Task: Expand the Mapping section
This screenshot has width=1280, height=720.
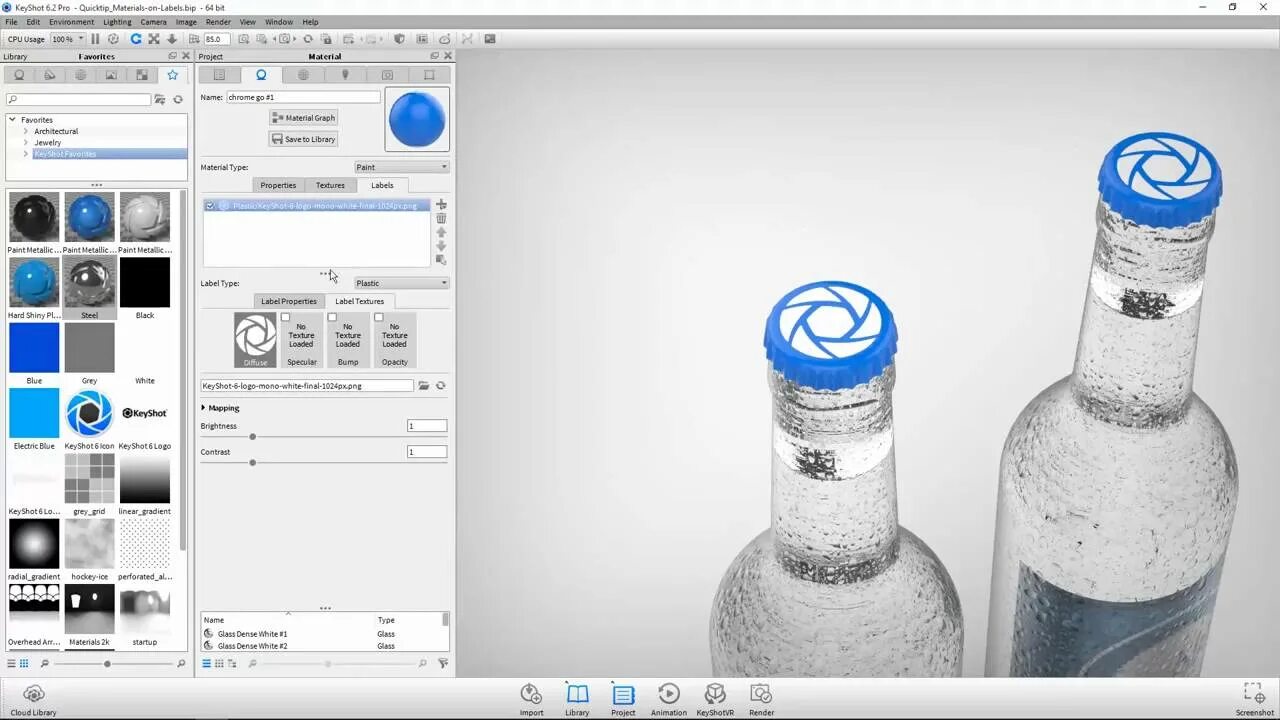Action: tap(204, 408)
